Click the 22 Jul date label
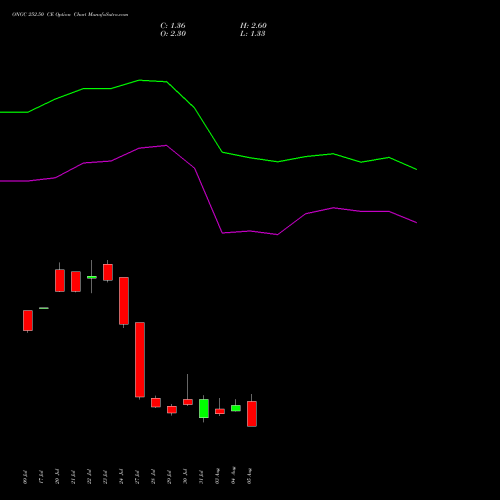Screen dimensions: 500x500 point(90,477)
